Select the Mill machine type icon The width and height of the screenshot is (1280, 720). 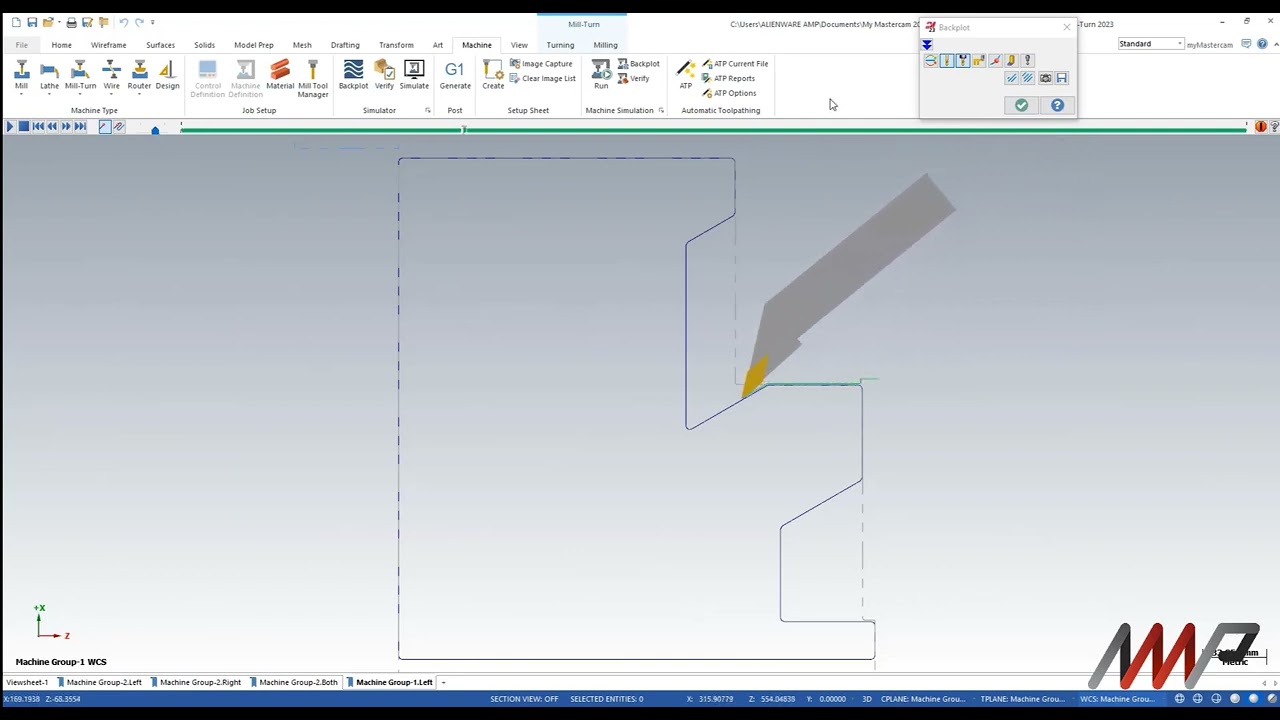coord(21,69)
